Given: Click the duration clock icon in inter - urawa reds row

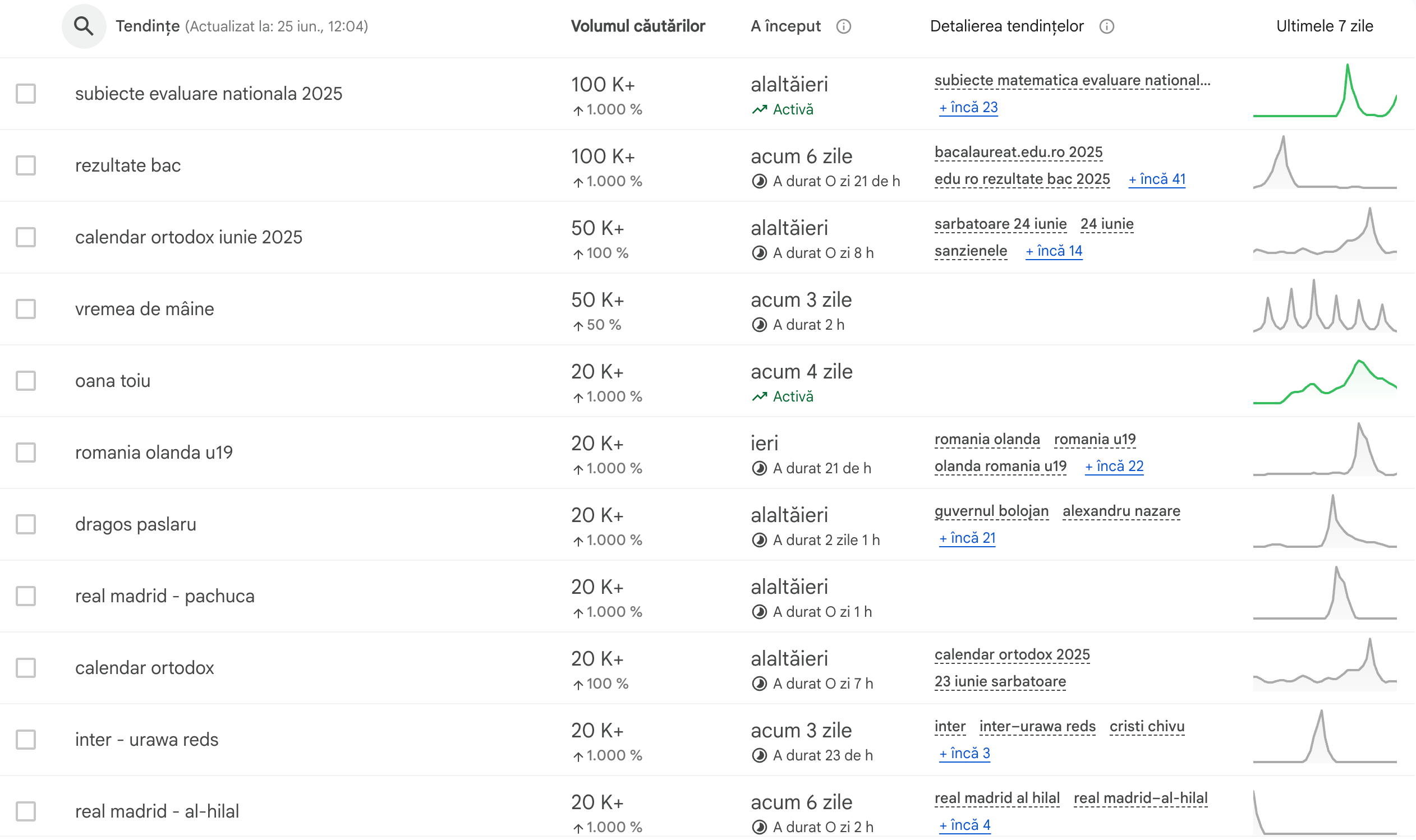Looking at the screenshot, I should pos(759,756).
